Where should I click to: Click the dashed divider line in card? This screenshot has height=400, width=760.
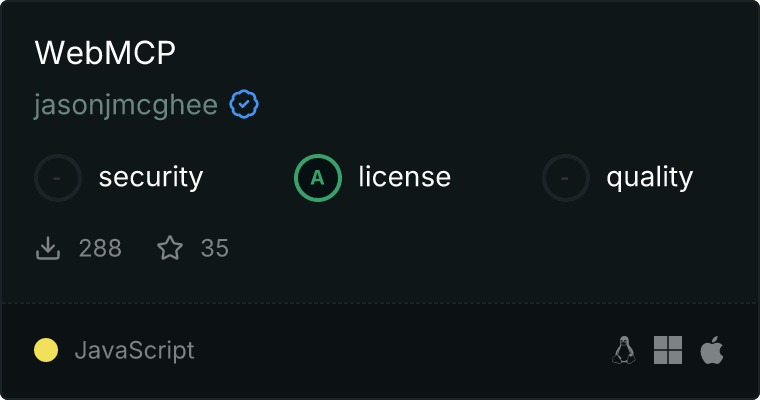tap(380, 303)
